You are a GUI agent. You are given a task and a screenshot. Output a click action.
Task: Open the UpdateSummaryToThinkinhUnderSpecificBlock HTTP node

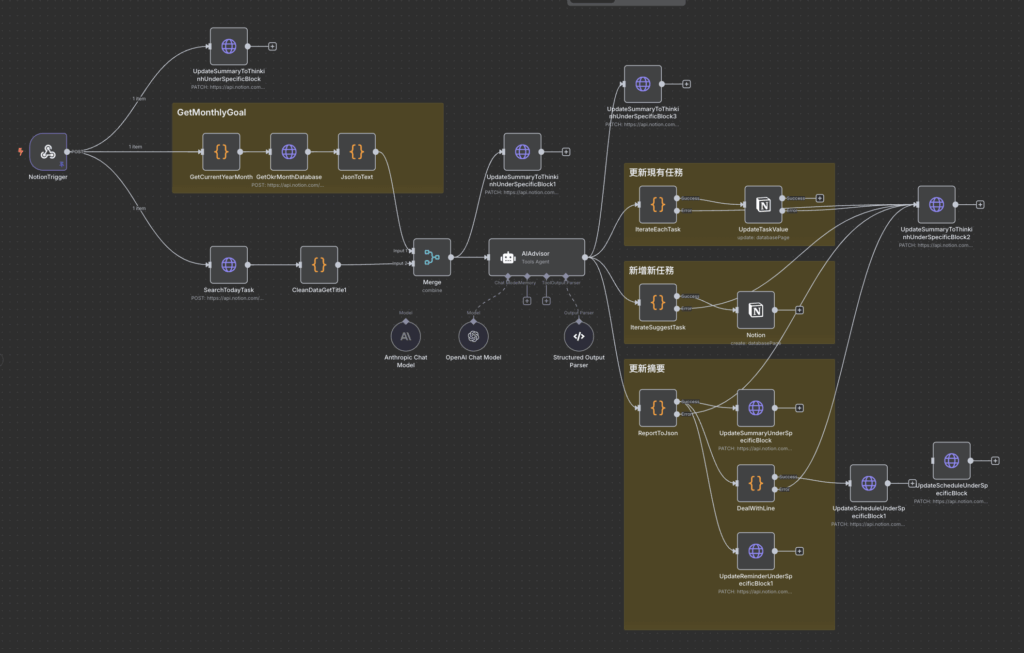(x=229, y=46)
